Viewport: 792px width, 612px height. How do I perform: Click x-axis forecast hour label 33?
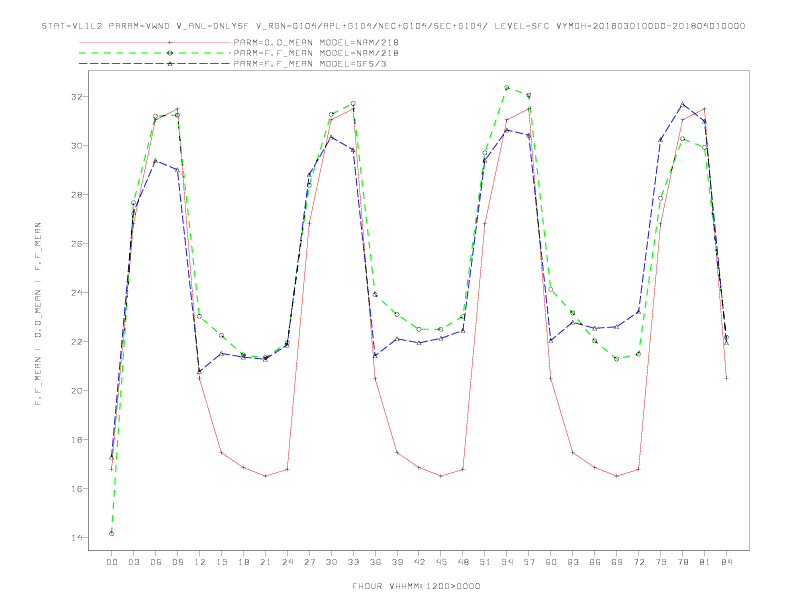[x=353, y=562]
